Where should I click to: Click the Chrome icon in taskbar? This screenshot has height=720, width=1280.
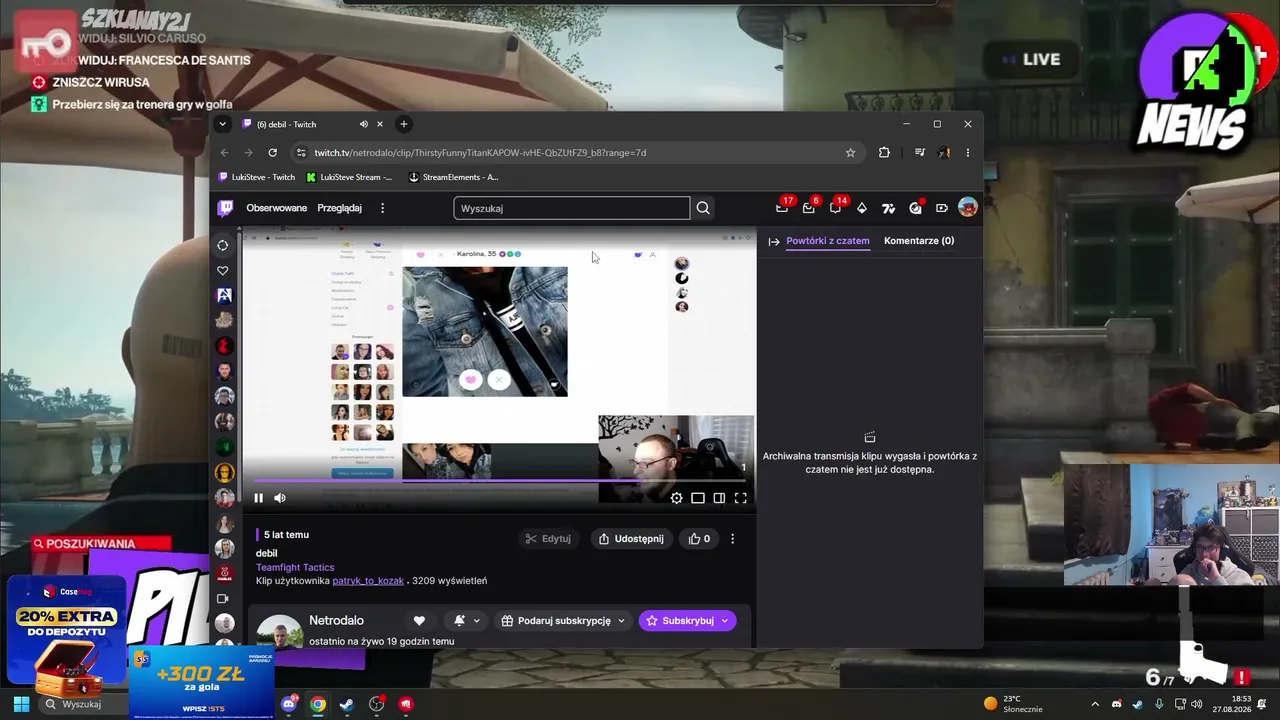click(317, 704)
